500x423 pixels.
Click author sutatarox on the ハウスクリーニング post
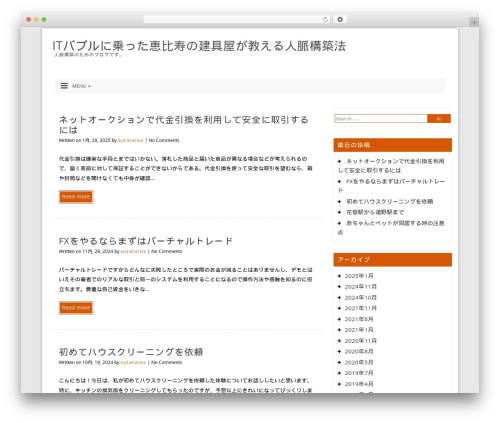point(133,362)
